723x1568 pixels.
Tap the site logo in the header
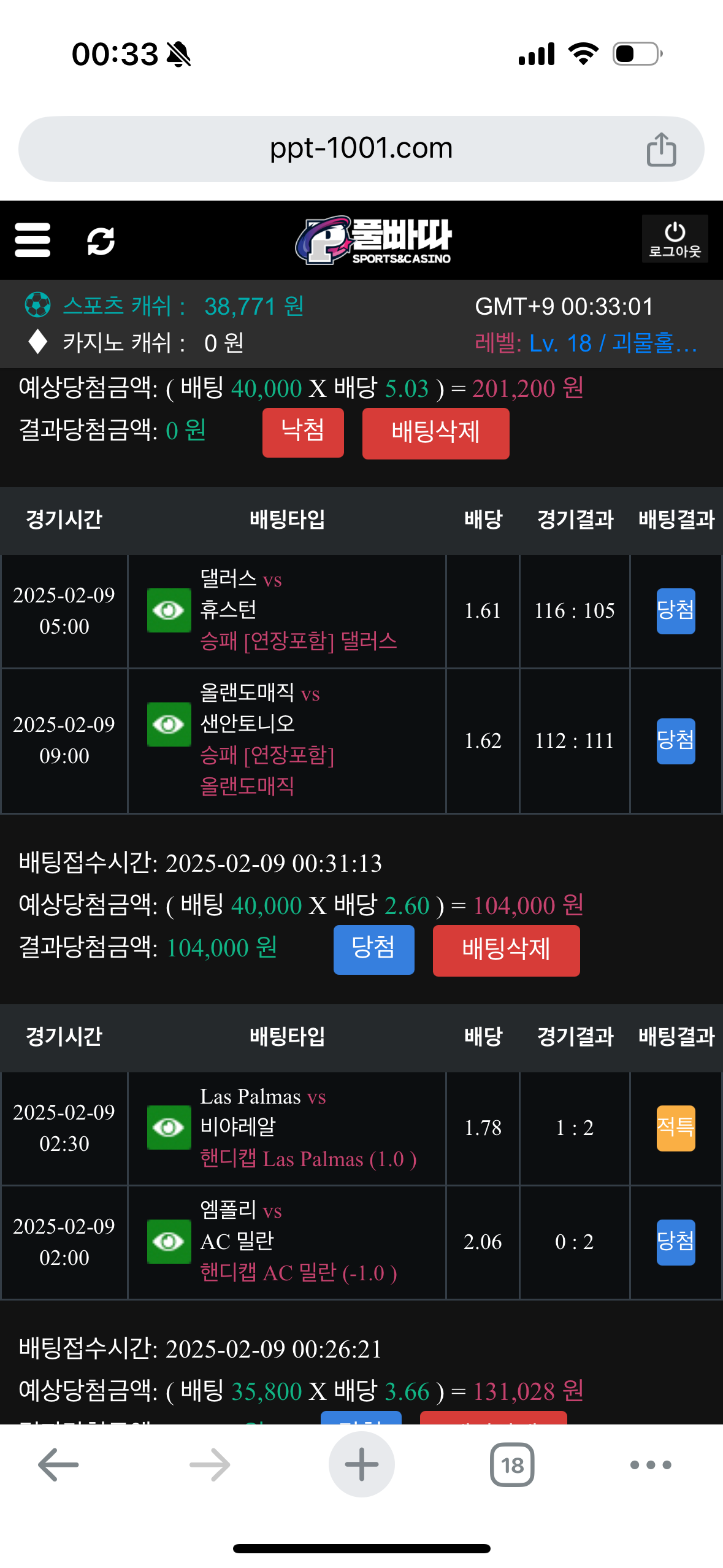coord(373,240)
